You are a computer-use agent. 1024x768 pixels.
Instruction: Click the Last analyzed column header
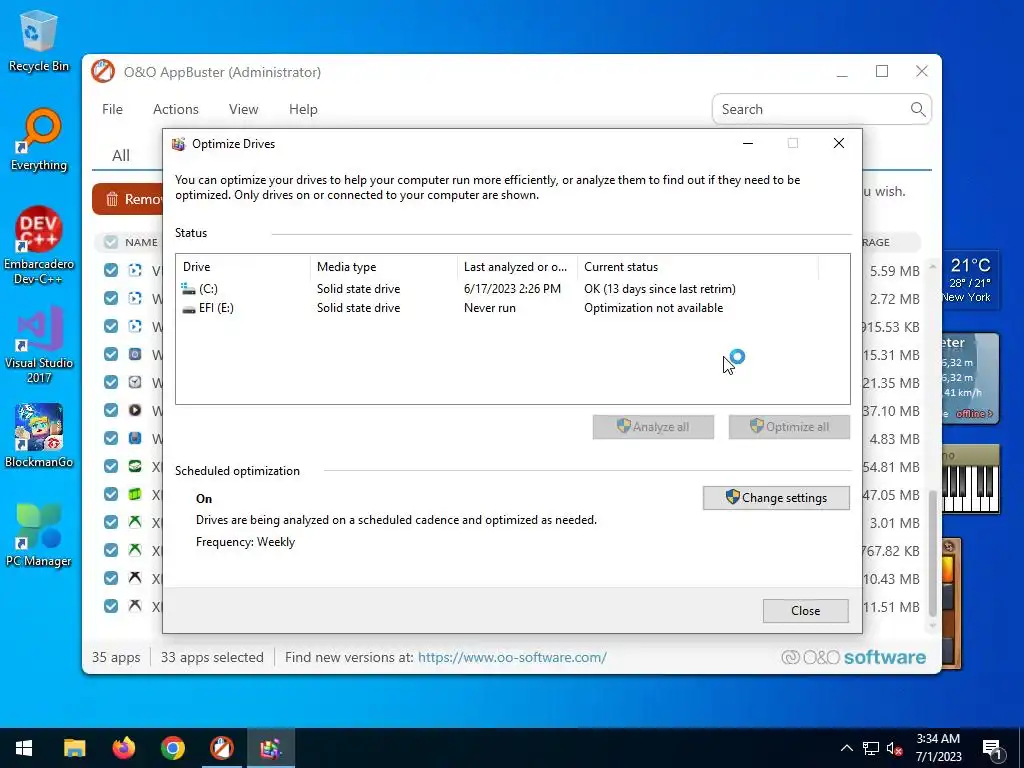pyautogui.click(x=517, y=266)
